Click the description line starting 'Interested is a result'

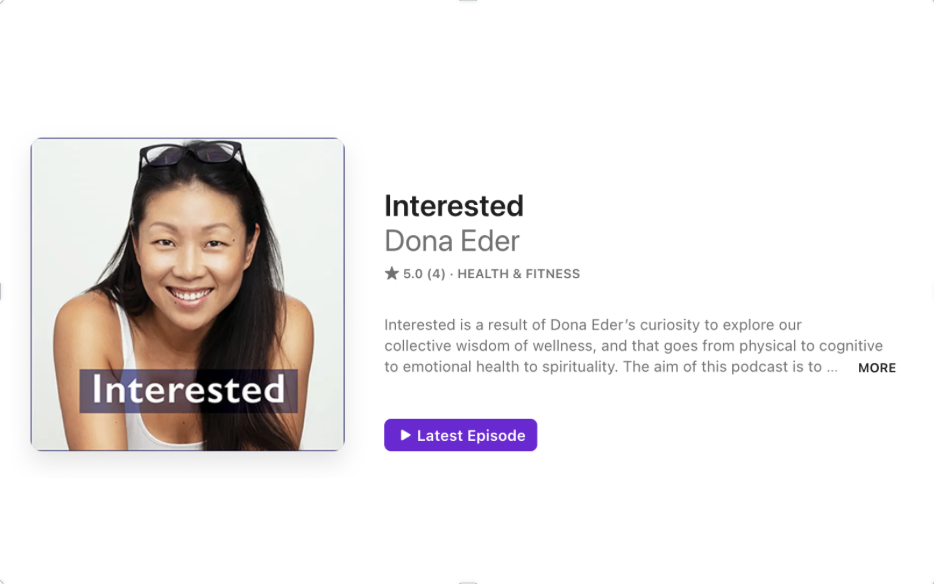click(593, 325)
